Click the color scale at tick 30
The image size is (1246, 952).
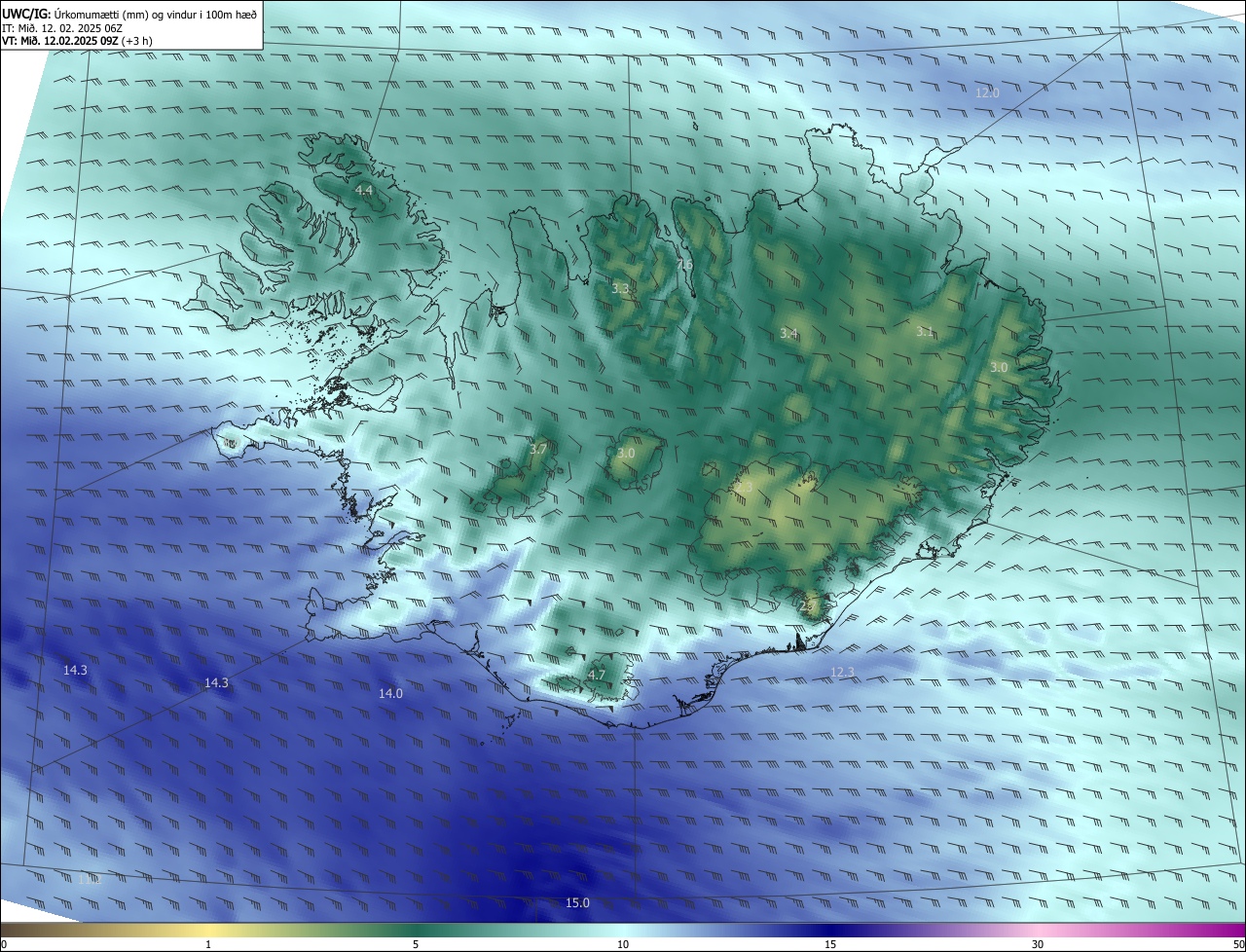tap(1038, 944)
